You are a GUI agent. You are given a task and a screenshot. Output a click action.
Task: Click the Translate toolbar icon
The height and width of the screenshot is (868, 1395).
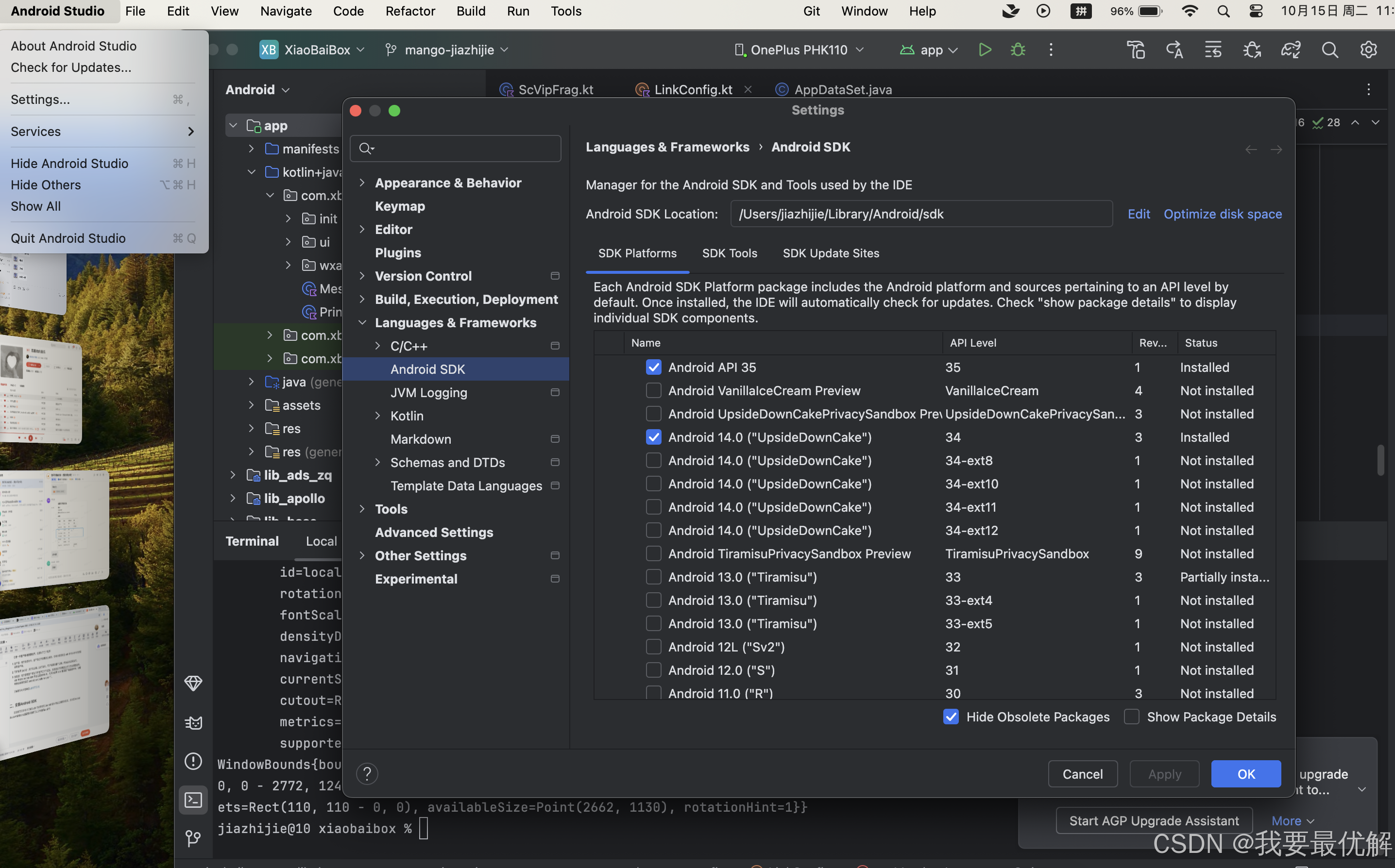[x=1174, y=50]
